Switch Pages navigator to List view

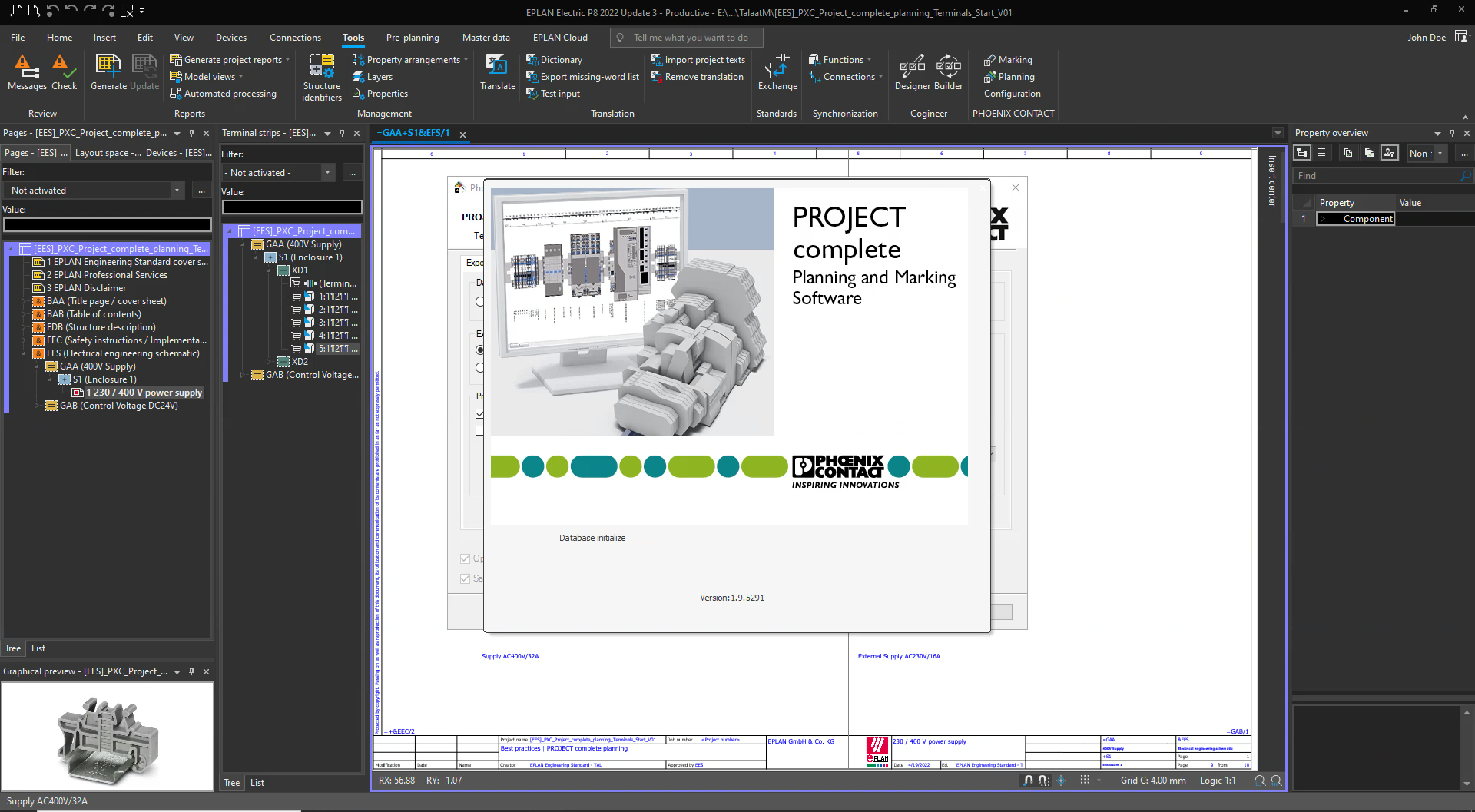[38, 648]
